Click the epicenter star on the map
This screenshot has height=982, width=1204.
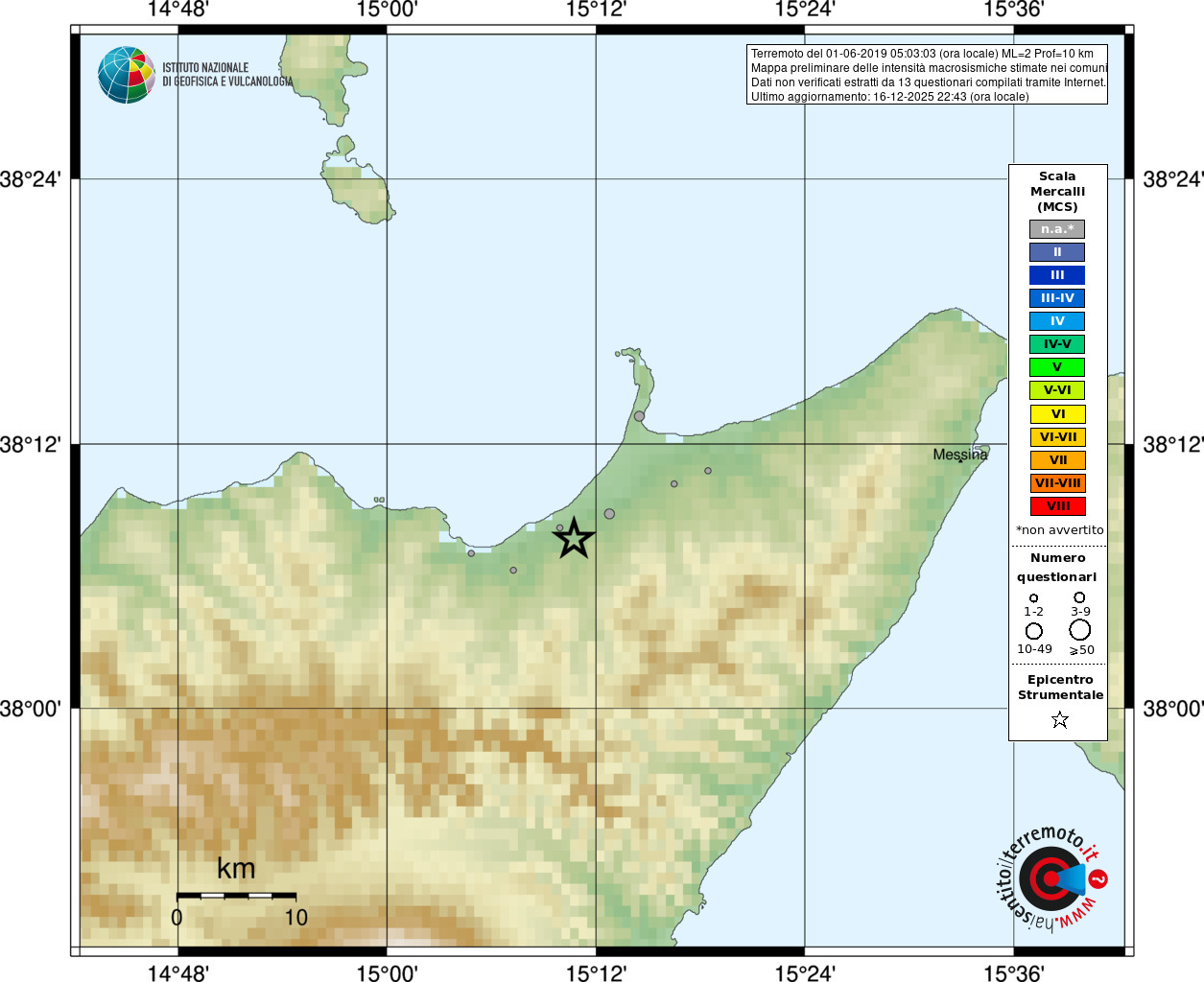click(x=574, y=538)
